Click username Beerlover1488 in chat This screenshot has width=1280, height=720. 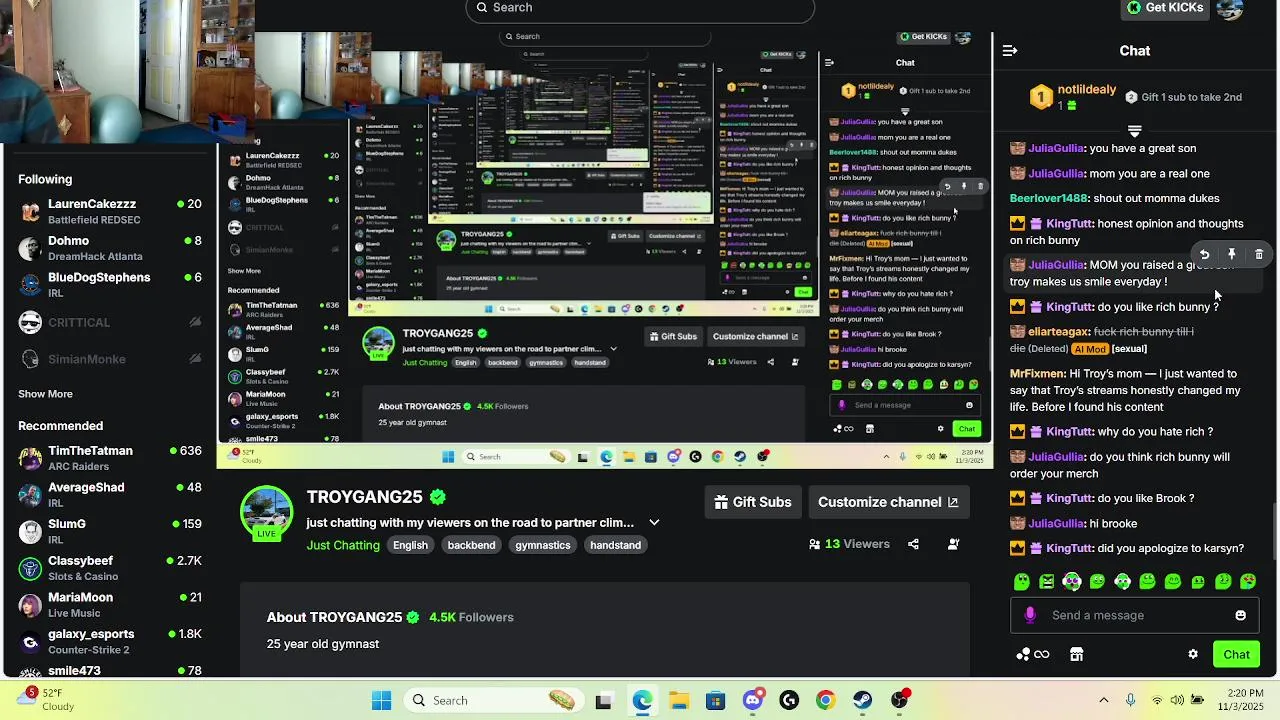[x=1048, y=199]
